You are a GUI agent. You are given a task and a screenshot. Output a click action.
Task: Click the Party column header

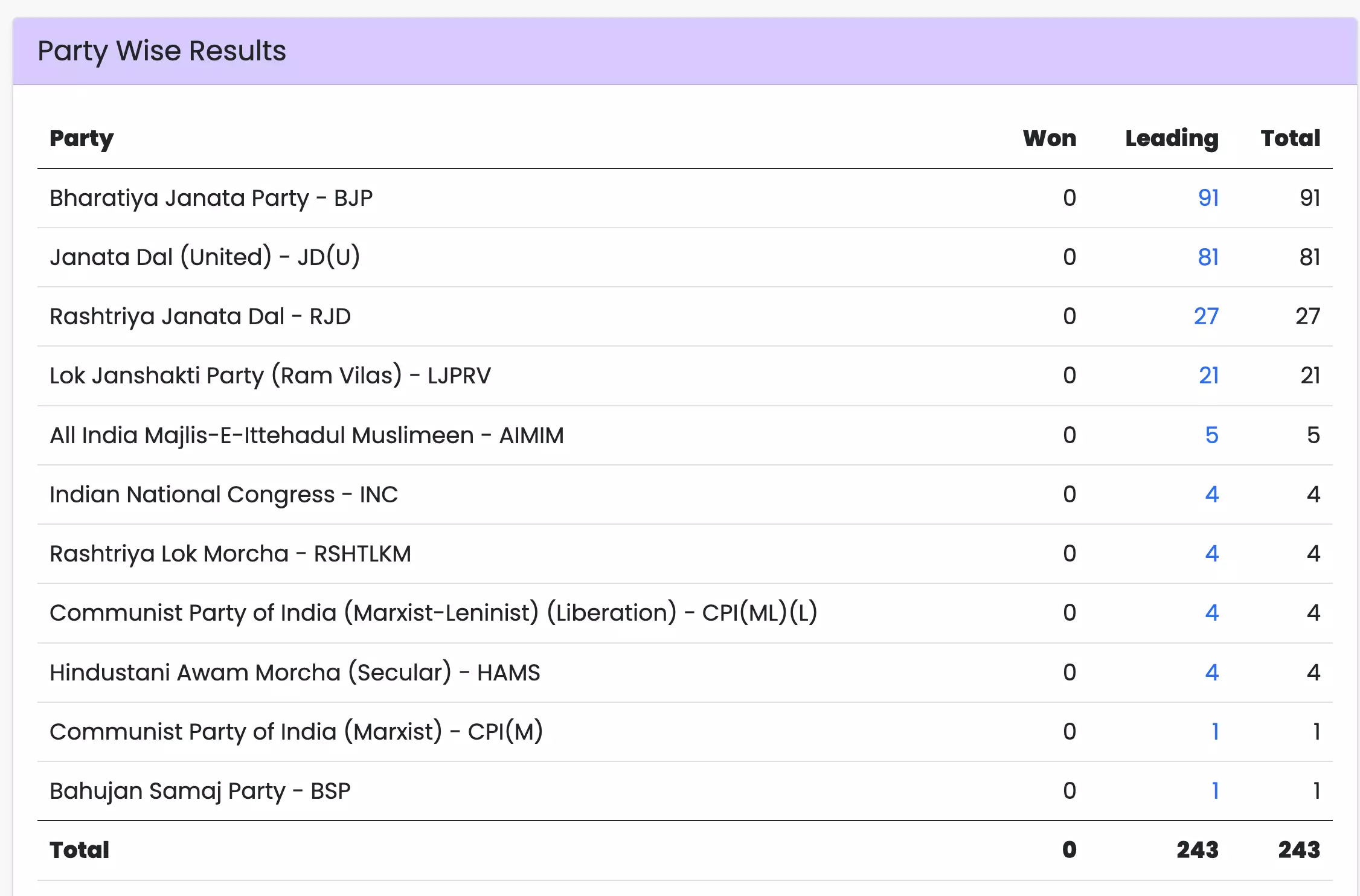click(82, 138)
